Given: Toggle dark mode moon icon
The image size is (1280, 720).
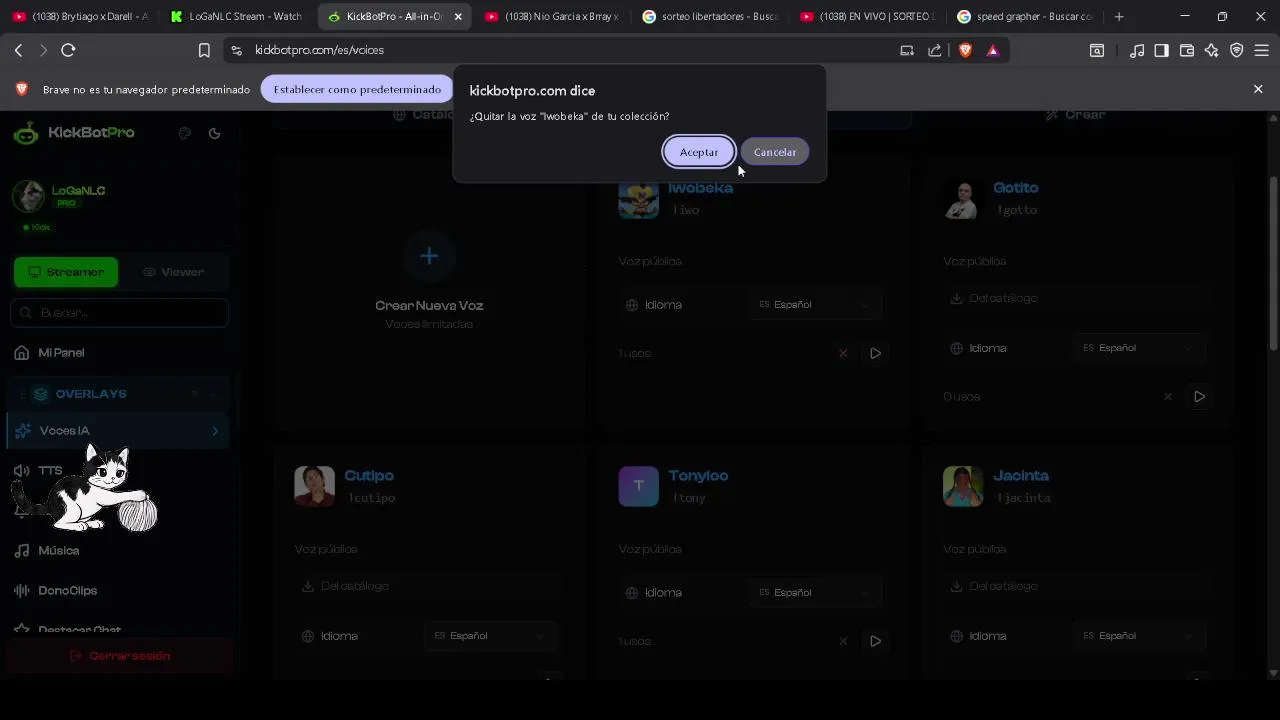Looking at the screenshot, I should [214, 133].
